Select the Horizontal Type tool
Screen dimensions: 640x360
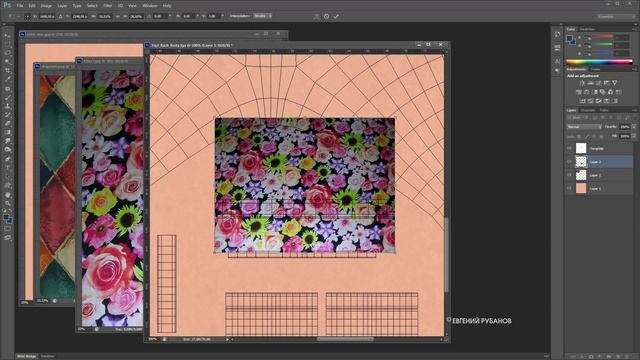(x=7, y=168)
